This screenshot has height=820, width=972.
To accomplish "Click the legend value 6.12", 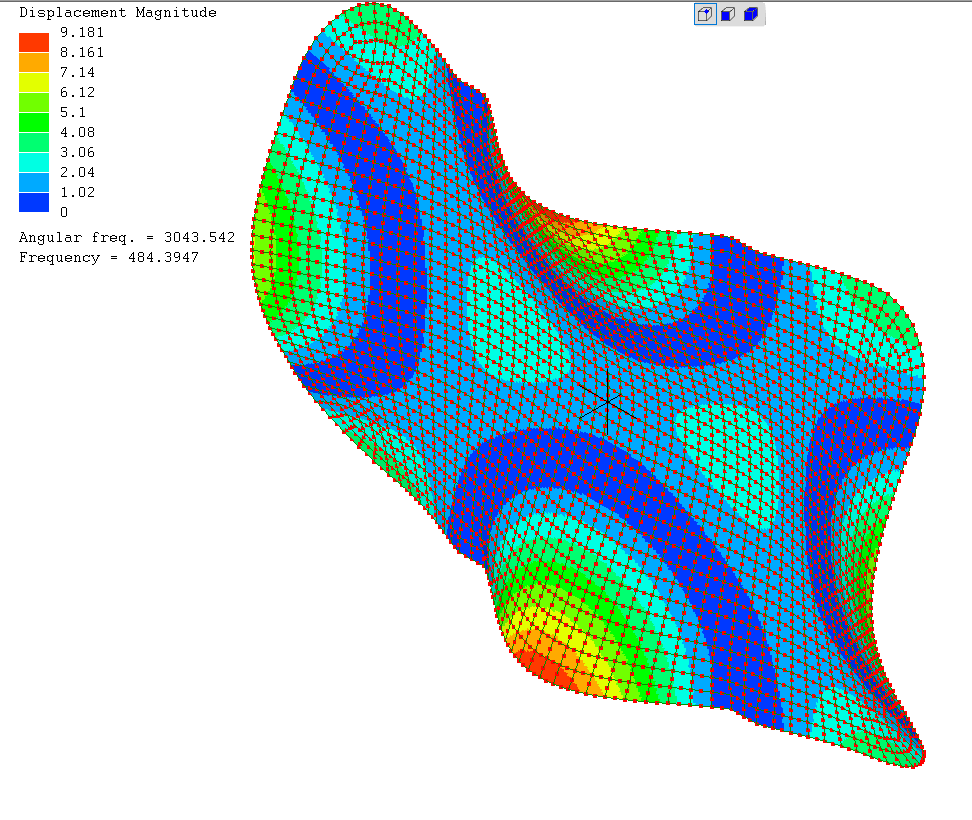I will [77, 92].
